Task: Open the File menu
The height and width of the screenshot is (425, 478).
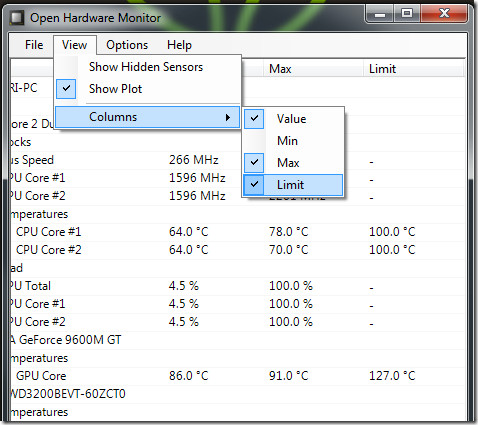Action: pyautogui.click(x=34, y=45)
